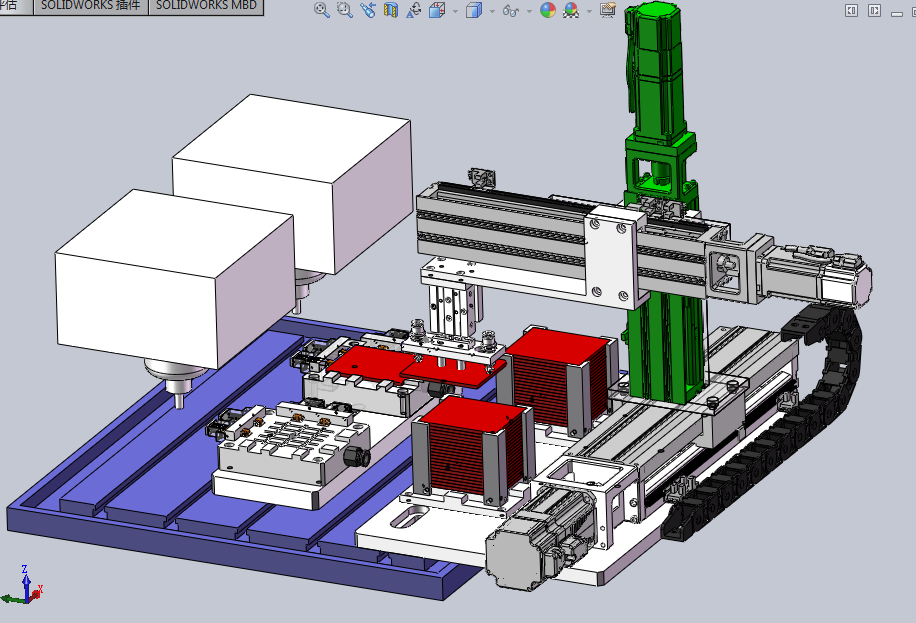Expand the Apply Scene dropdown arrow
The image size is (916, 623).
coord(588,12)
